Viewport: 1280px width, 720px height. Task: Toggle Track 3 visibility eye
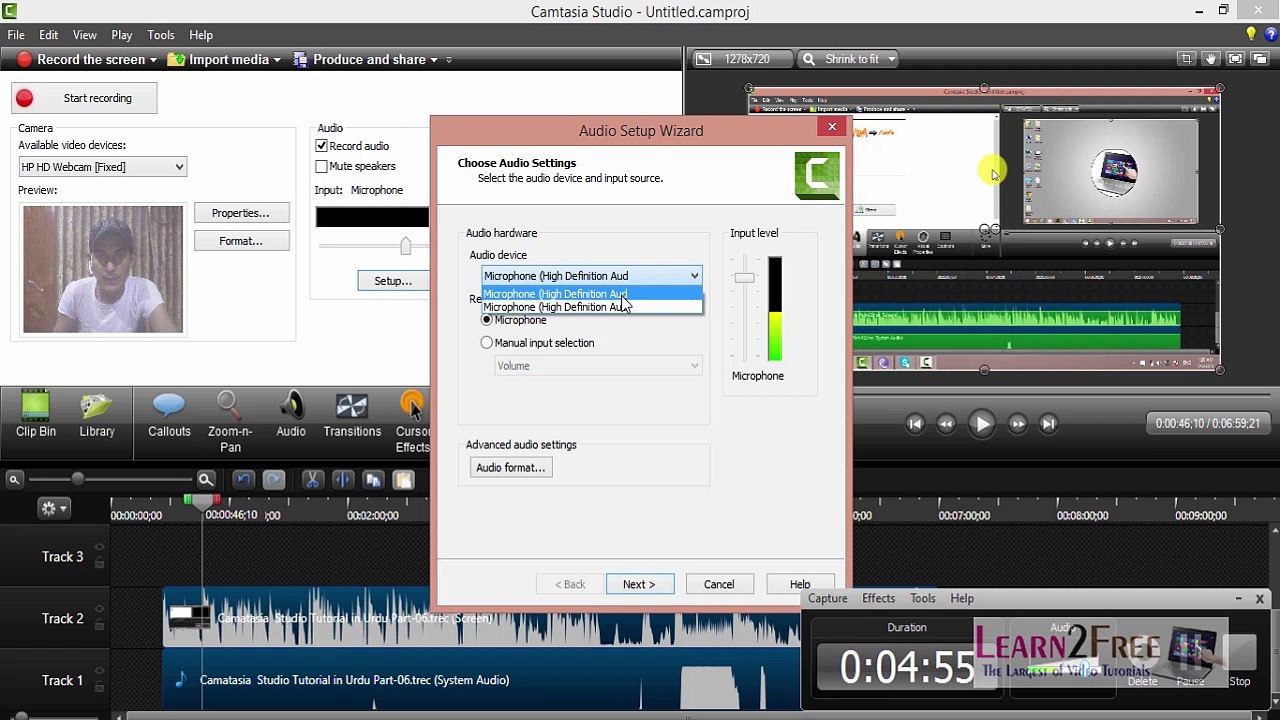[x=99, y=548]
